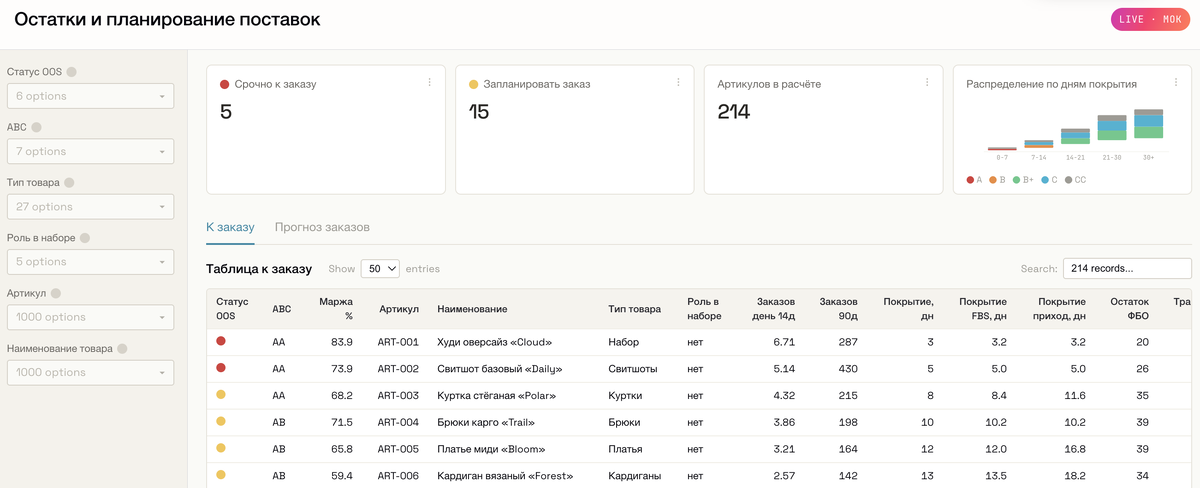The height and width of the screenshot is (488, 1200).
Task: Click info icon beside «Роль в наборе» filter
Action: click(85, 238)
